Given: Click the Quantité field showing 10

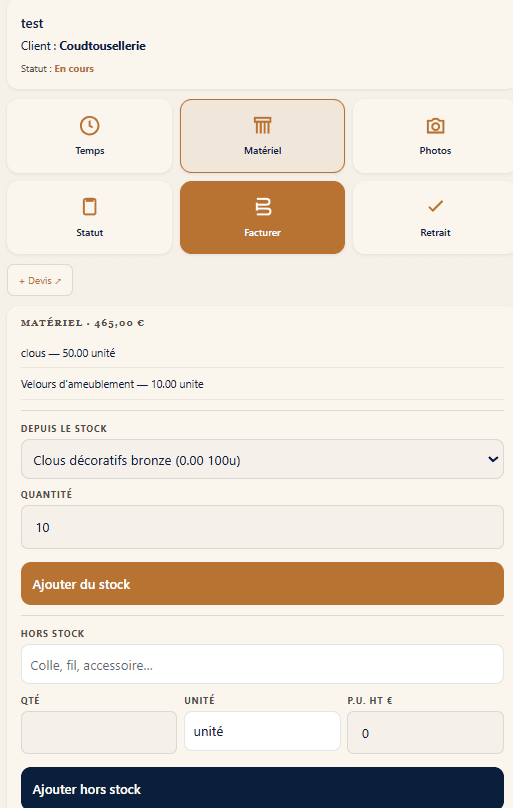Looking at the screenshot, I should 262,527.
